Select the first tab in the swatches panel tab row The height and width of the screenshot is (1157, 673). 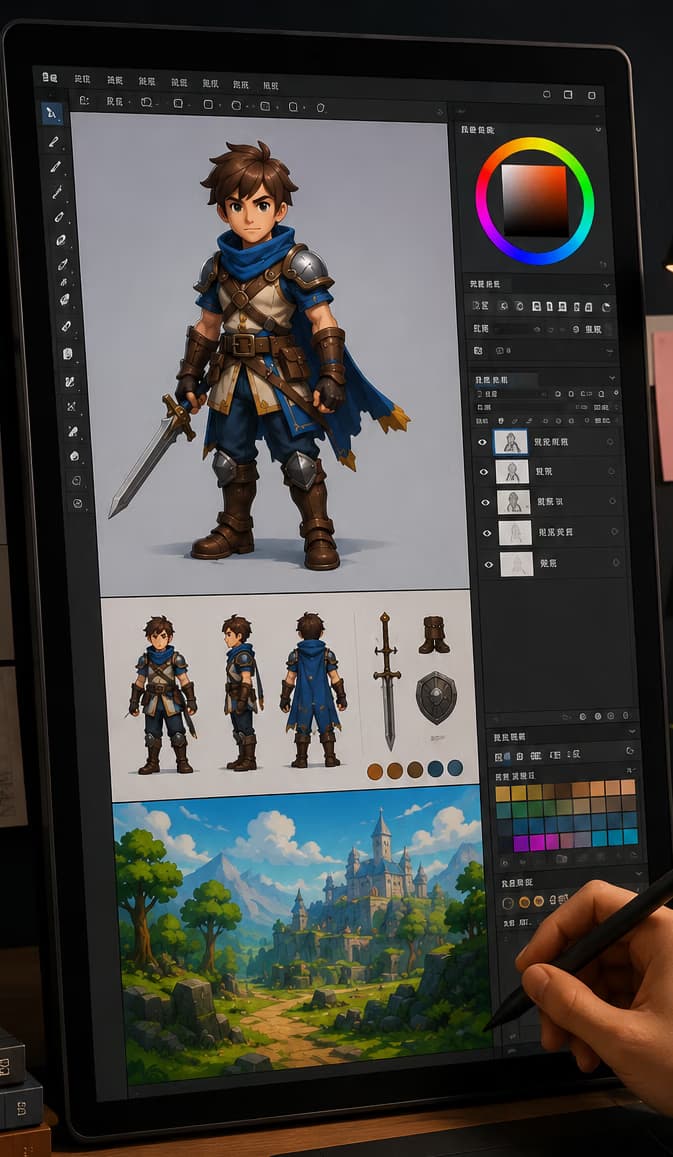click(503, 756)
